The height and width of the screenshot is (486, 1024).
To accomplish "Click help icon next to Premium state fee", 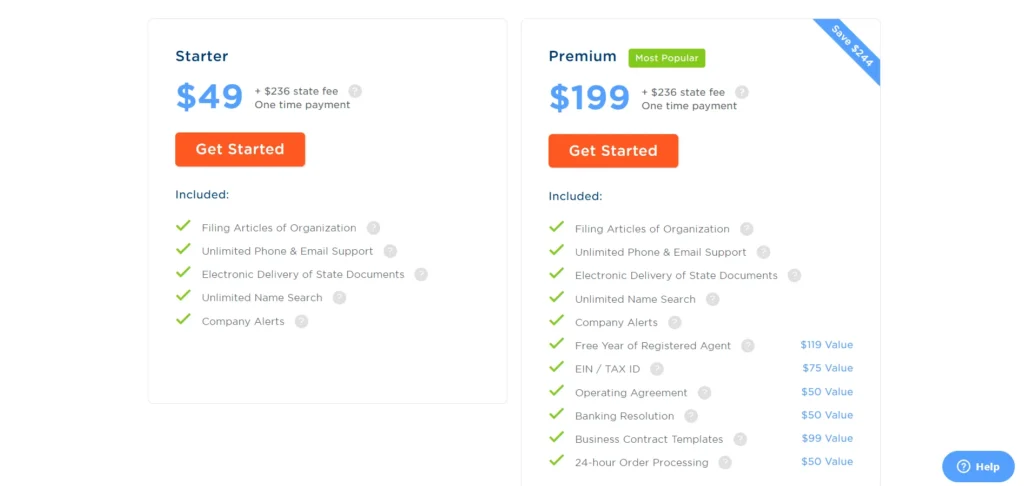I will click(741, 92).
